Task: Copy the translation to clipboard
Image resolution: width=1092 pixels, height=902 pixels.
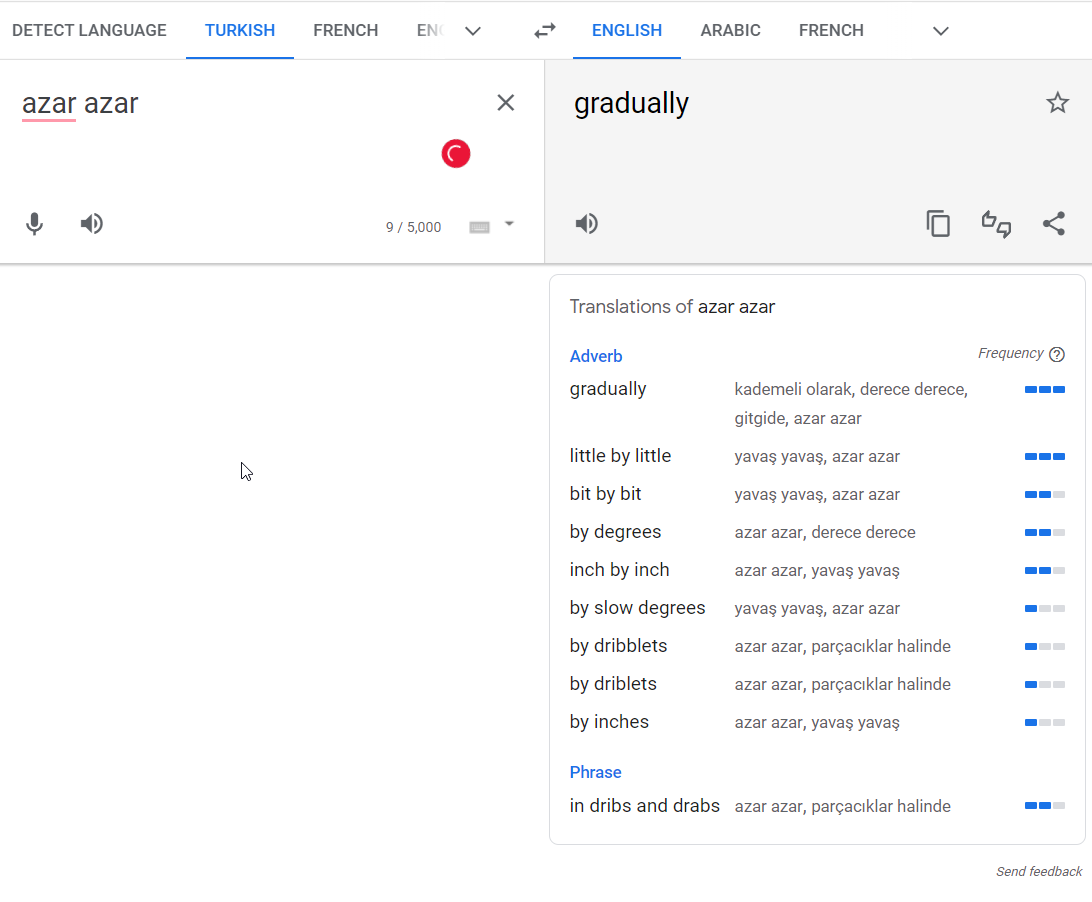Action: [x=938, y=224]
